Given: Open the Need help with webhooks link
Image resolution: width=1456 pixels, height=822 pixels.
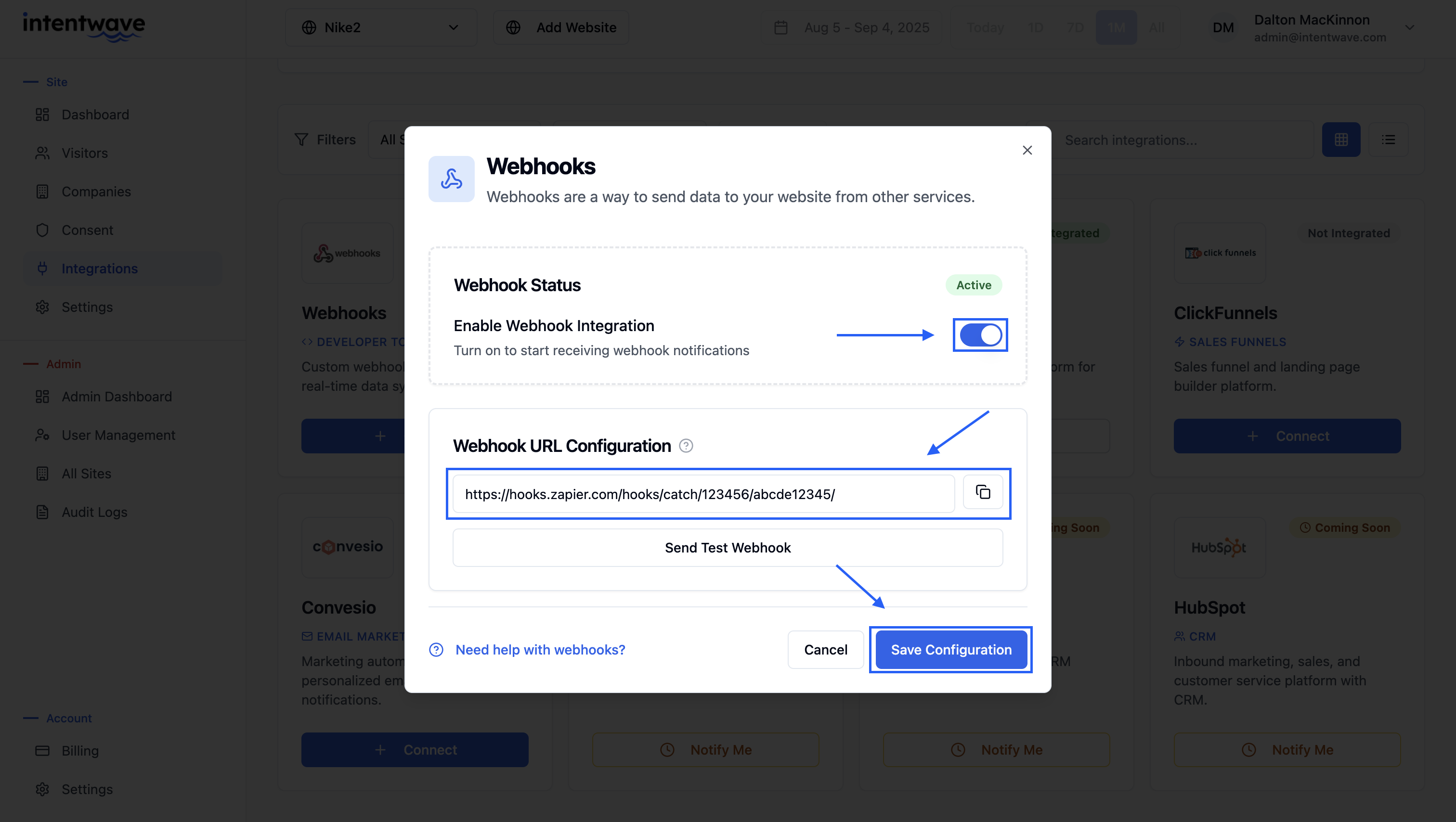Looking at the screenshot, I should (x=540, y=650).
